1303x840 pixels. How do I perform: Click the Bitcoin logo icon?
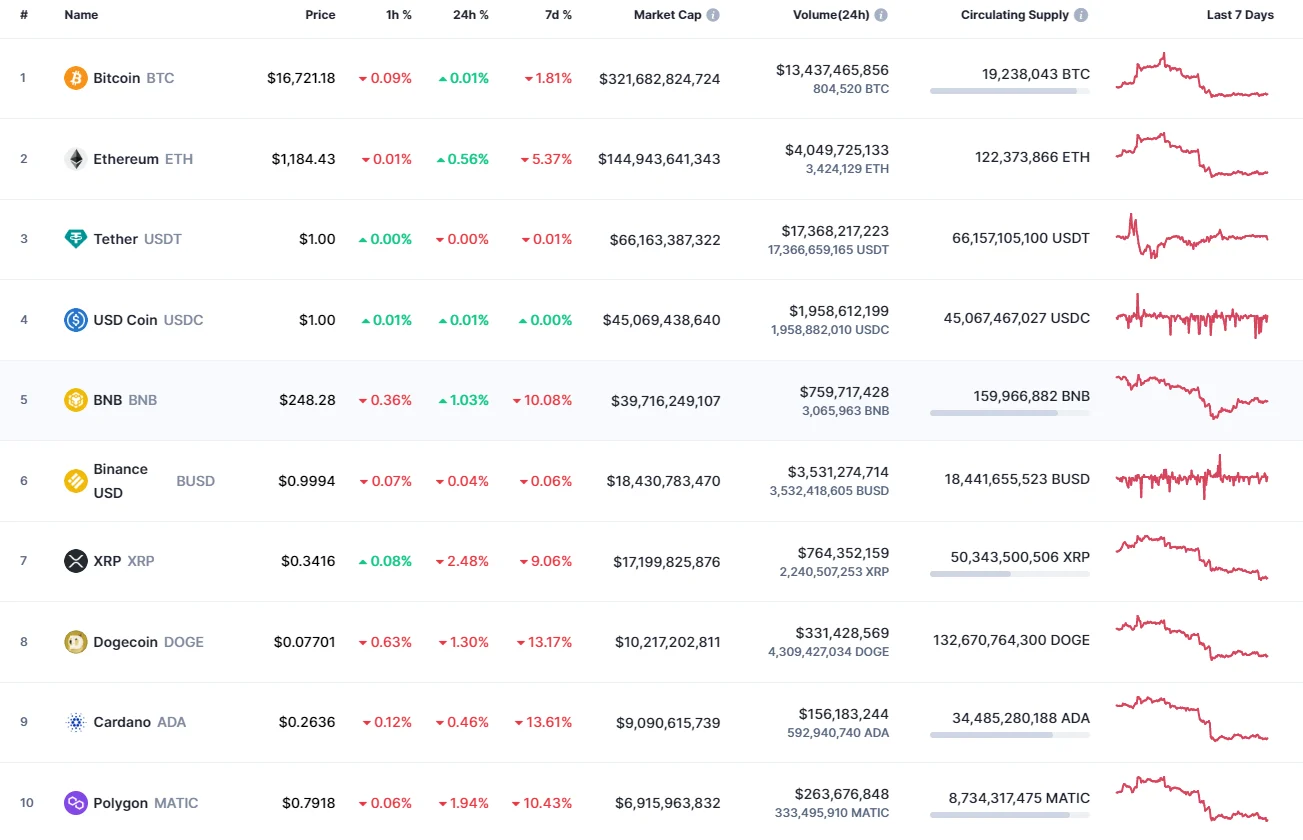(x=74, y=77)
